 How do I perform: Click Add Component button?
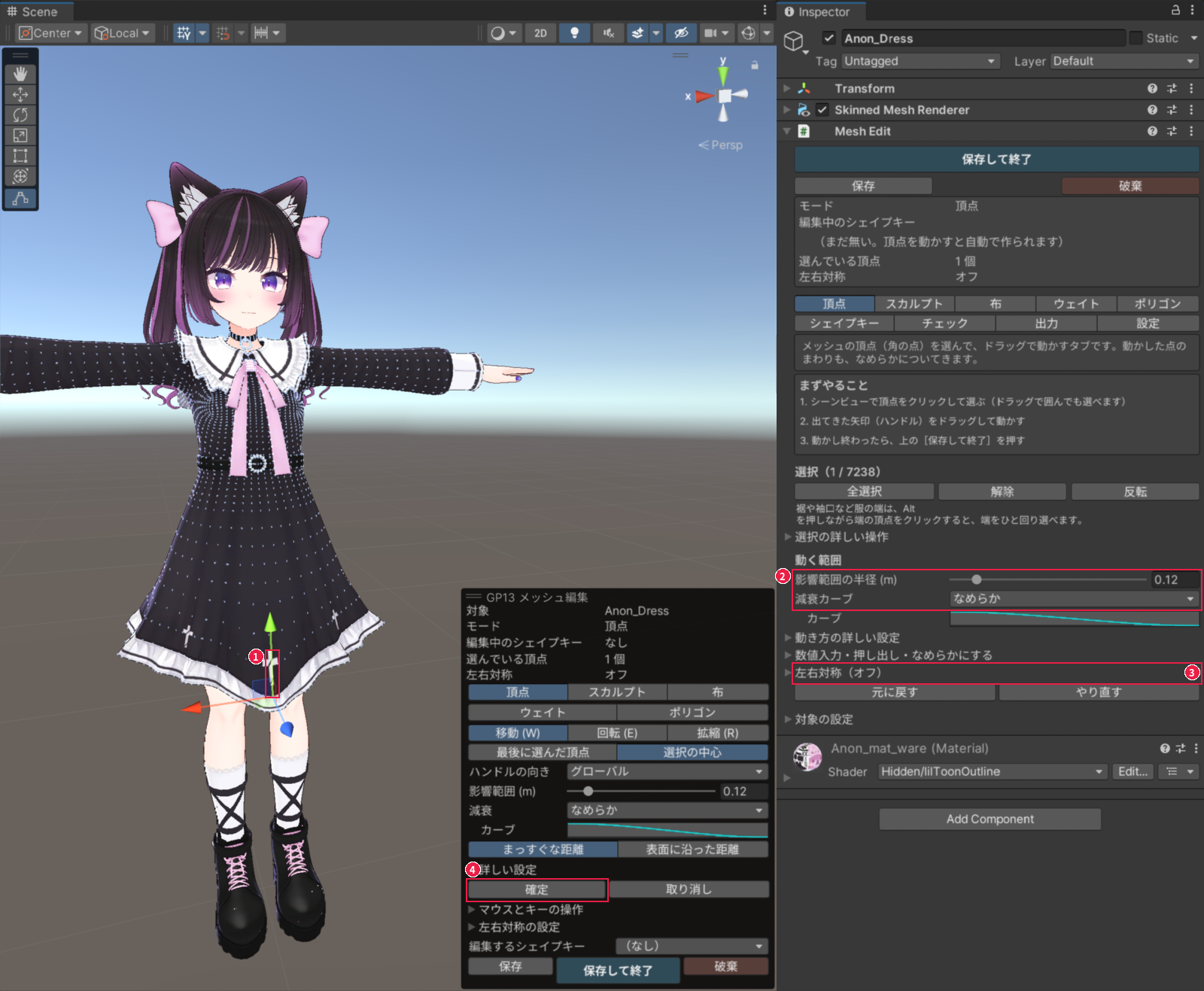[990, 819]
